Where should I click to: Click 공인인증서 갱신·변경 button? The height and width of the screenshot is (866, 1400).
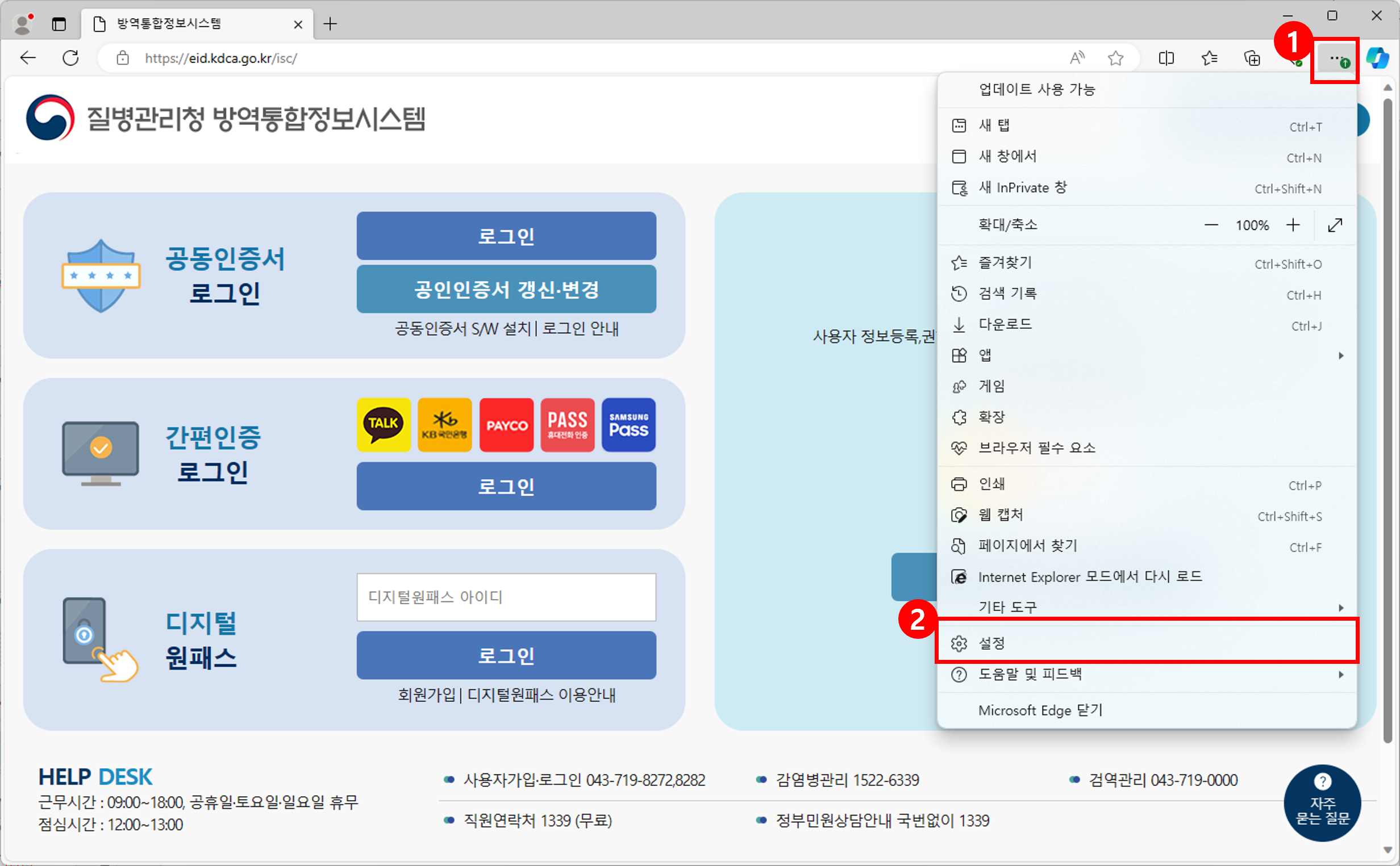tap(506, 289)
